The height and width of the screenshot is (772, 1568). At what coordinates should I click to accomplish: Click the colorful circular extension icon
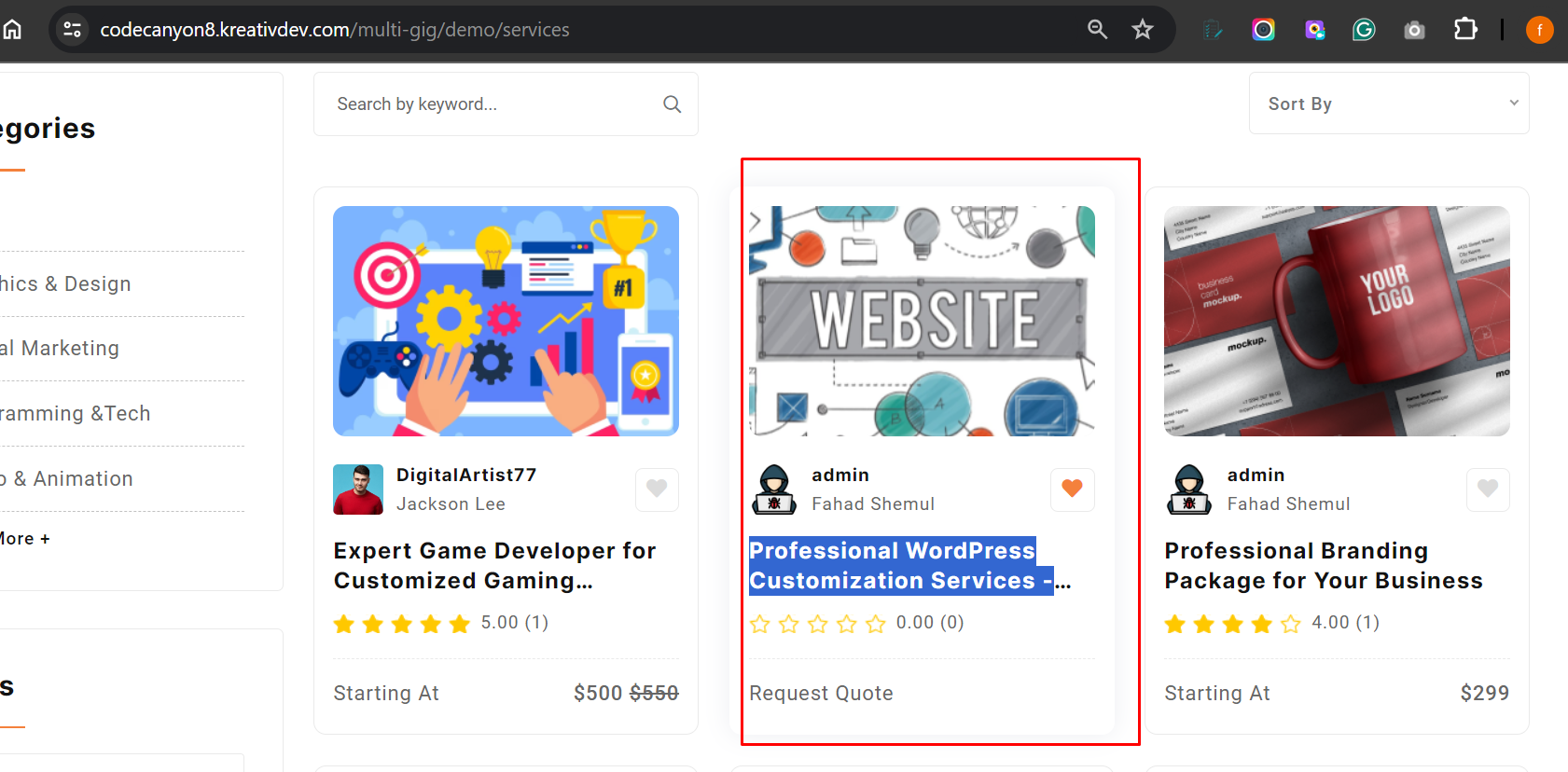1264,30
